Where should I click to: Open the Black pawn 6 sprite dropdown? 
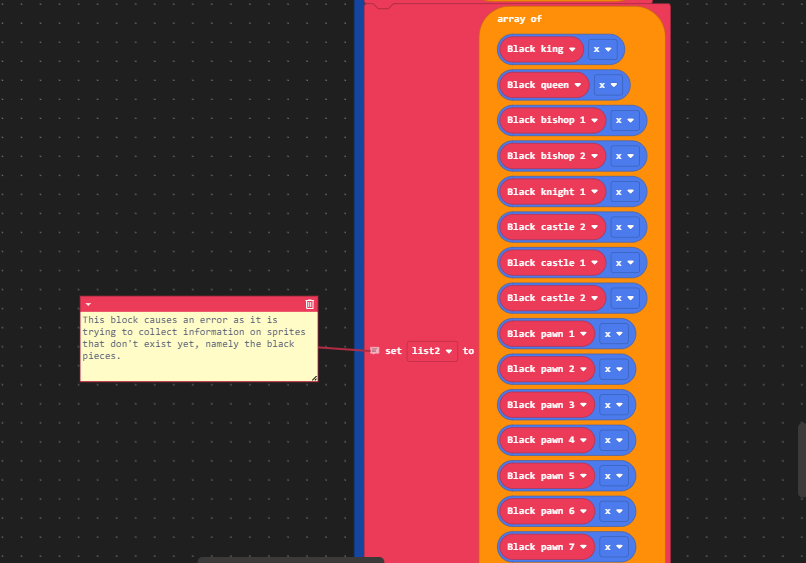pyautogui.click(x=547, y=511)
